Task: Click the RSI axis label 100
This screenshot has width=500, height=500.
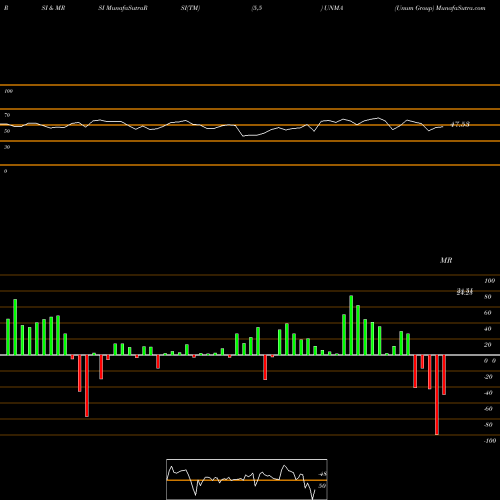Action: 9,91
